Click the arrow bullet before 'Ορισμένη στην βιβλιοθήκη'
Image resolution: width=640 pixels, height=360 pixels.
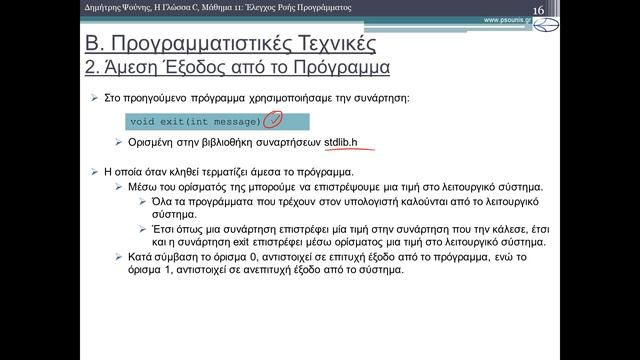tap(118, 142)
